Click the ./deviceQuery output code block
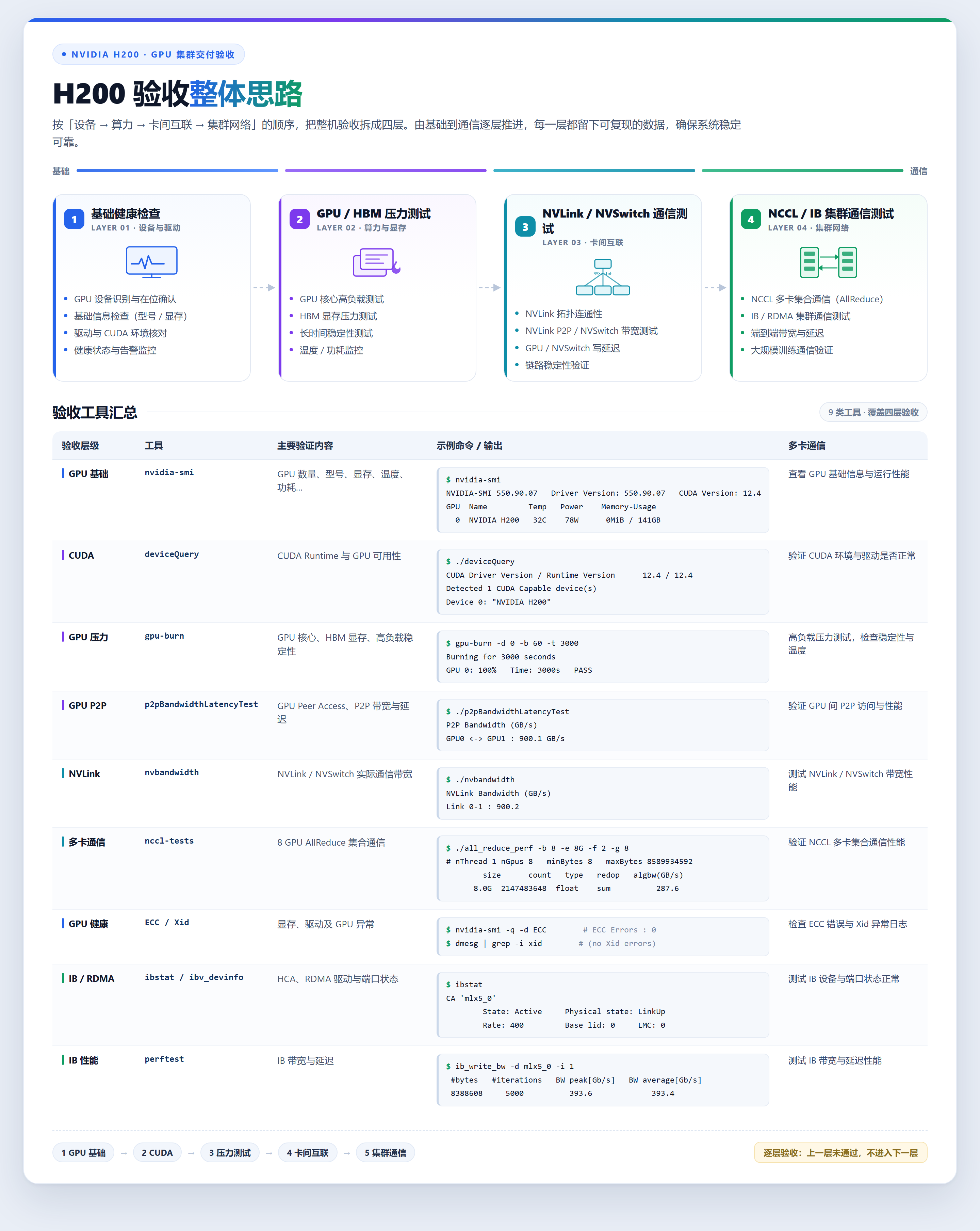 point(603,582)
